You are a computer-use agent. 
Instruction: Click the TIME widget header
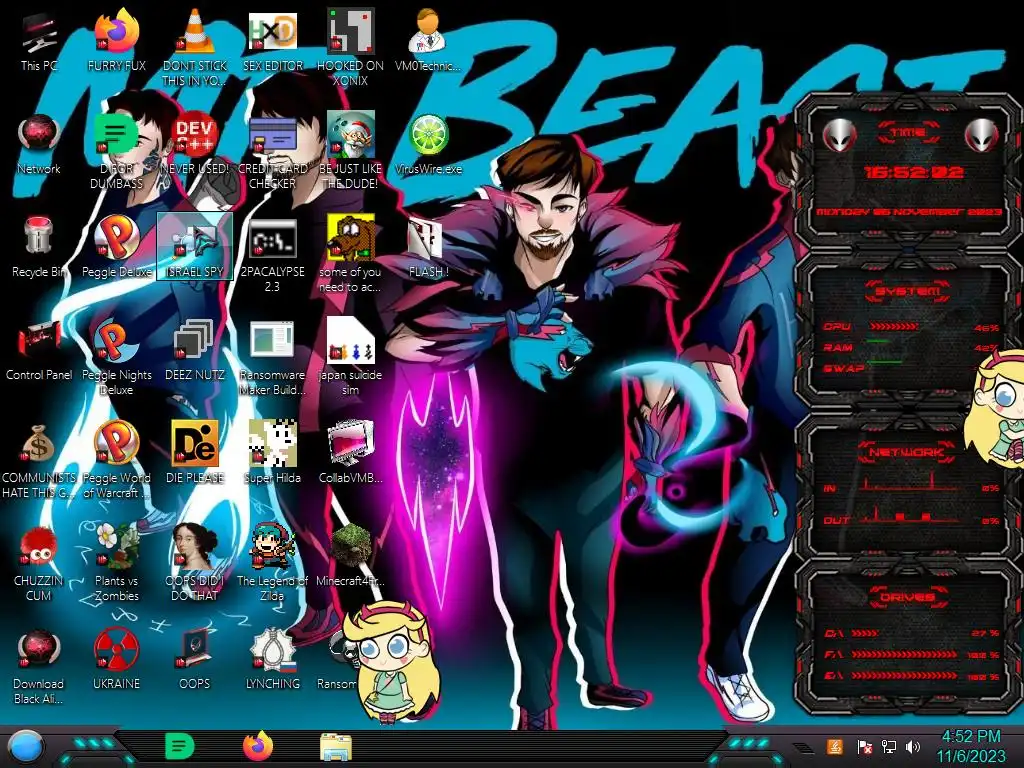click(x=908, y=133)
